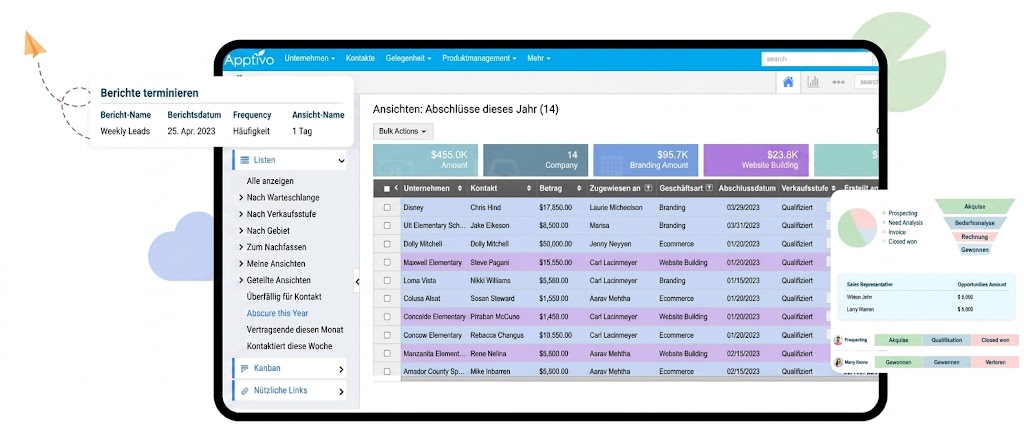
Task: Toggle the select-all checkbox in the table header
Action: click(x=387, y=189)
